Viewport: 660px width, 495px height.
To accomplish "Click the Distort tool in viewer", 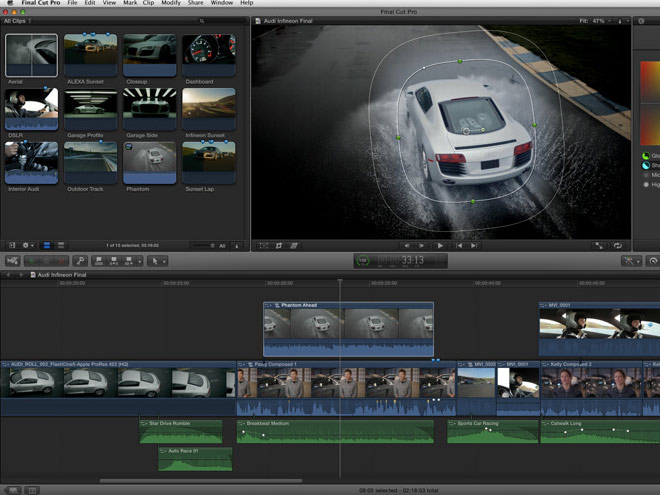I will [294, 245].
